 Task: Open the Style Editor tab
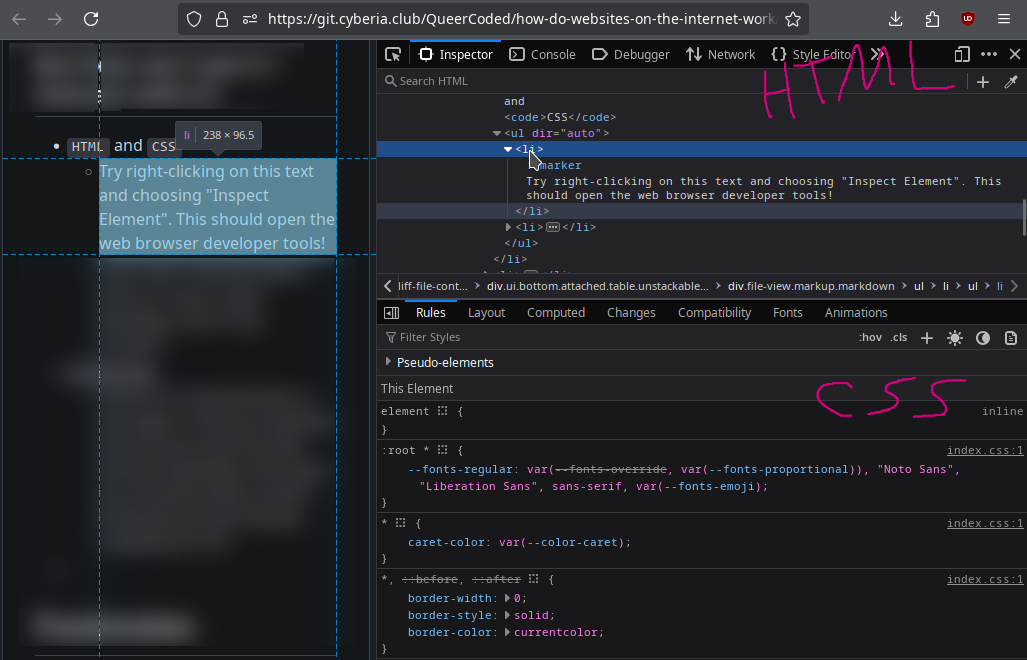coord(813,54)
